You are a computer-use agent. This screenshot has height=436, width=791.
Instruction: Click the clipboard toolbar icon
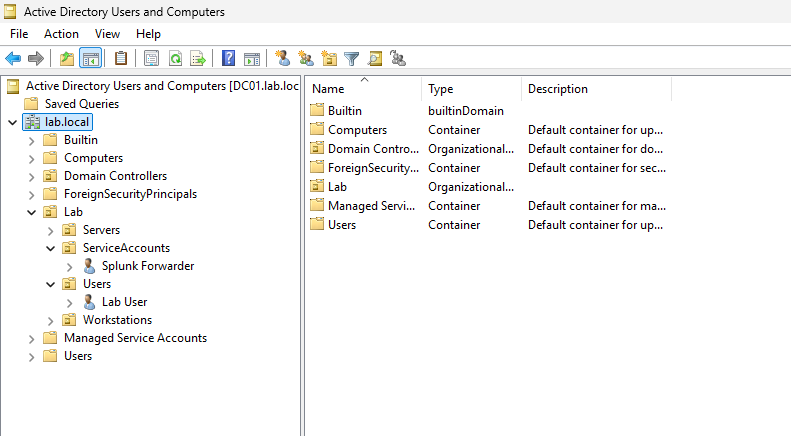121,59
